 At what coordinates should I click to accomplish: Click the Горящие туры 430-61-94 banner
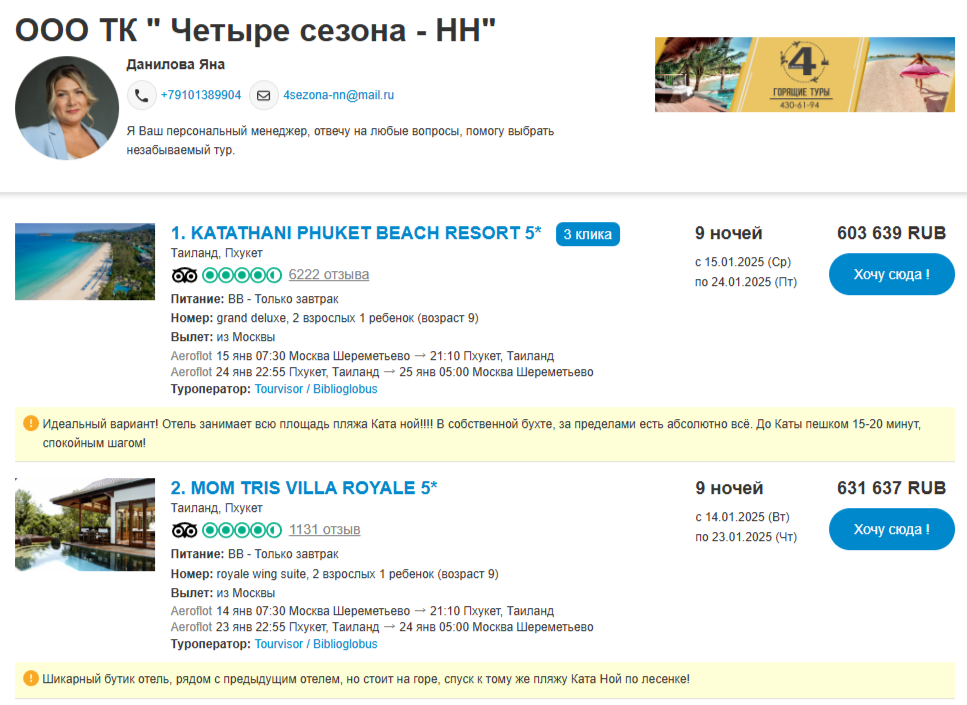[805, 75]
